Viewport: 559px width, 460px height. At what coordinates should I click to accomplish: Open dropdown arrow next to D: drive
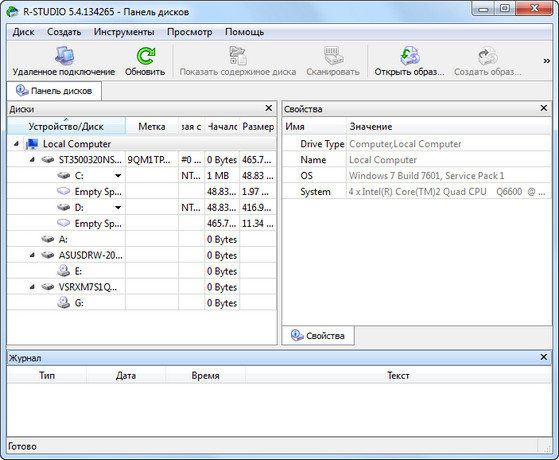(118, 208)
